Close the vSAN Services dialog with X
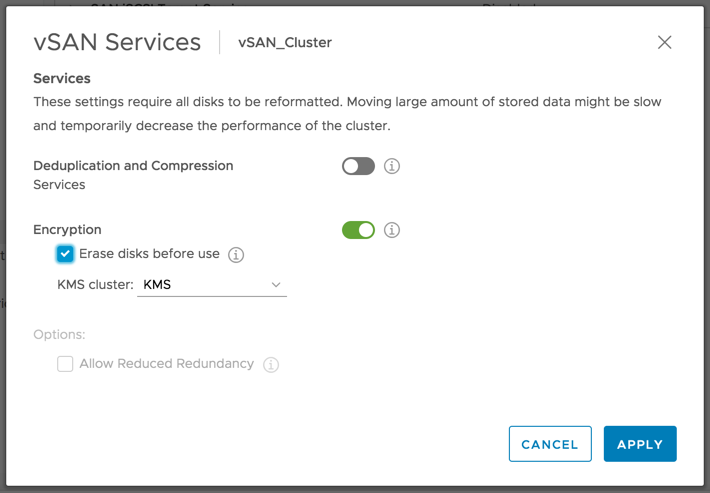Screen dimensions: 710x493 (664, 43)
